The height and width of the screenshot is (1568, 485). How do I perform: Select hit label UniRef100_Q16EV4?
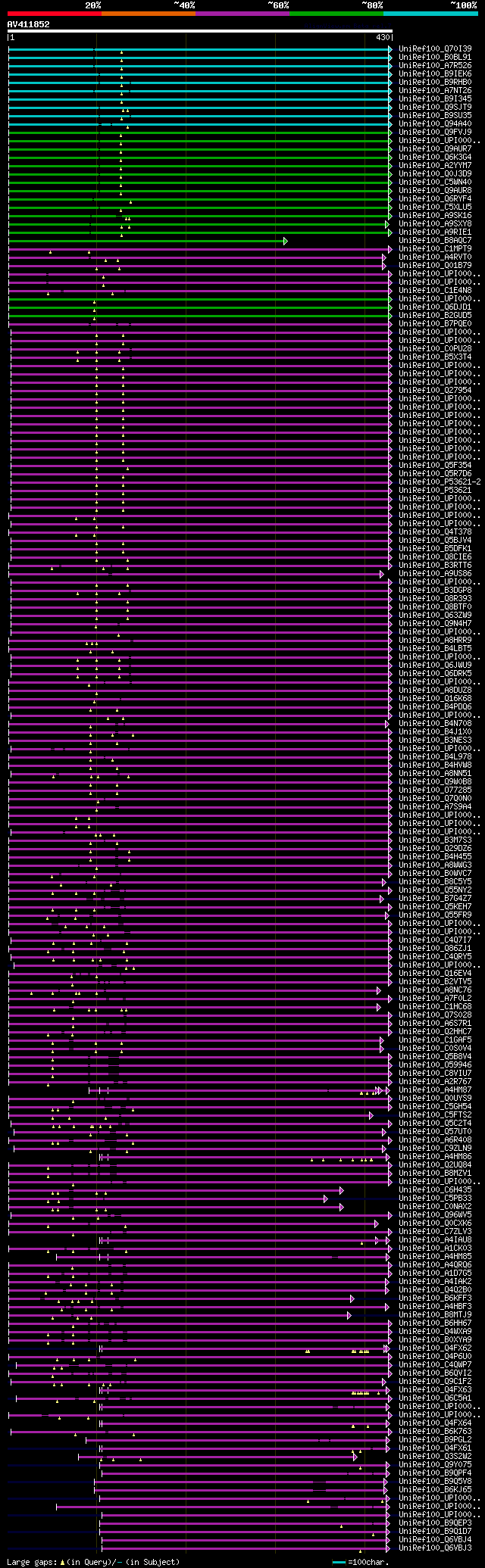click(435, 973)
